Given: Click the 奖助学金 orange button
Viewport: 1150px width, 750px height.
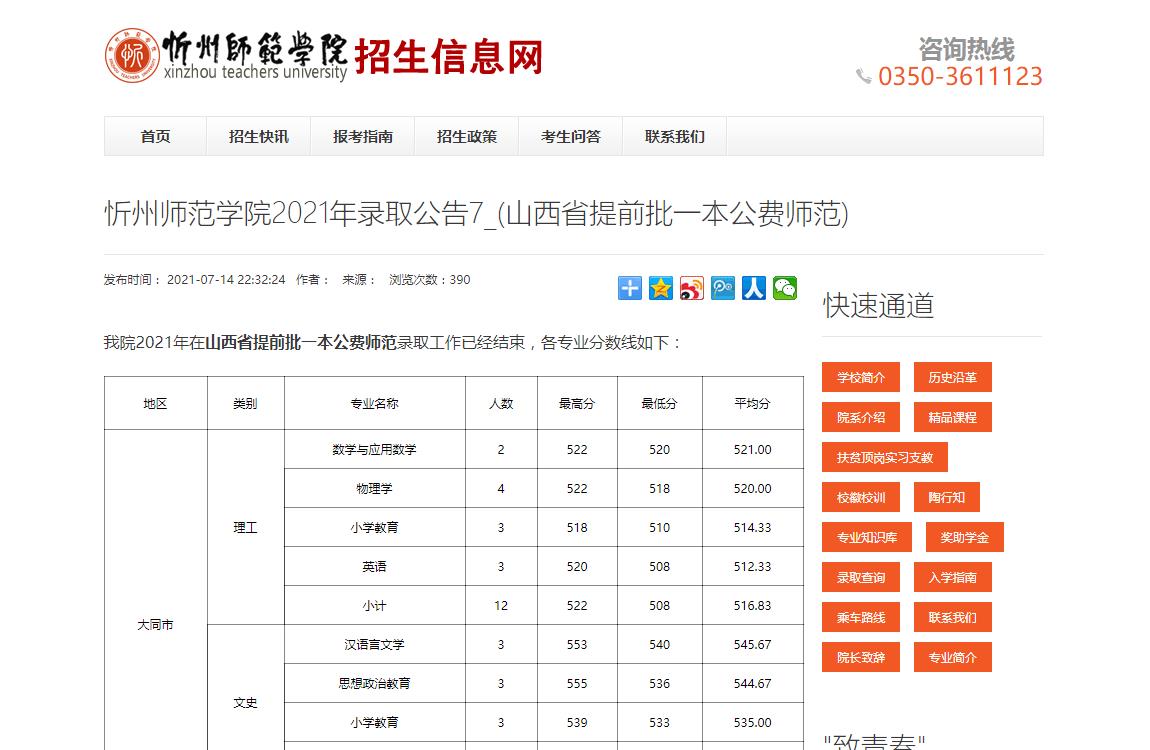Looking at the screenshot, I should coord(964,538).
